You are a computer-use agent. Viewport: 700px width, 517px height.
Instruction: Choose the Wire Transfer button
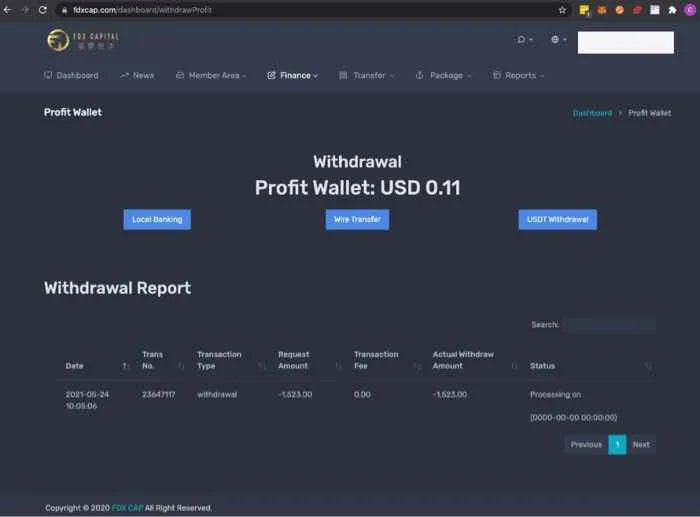(357, 220)
